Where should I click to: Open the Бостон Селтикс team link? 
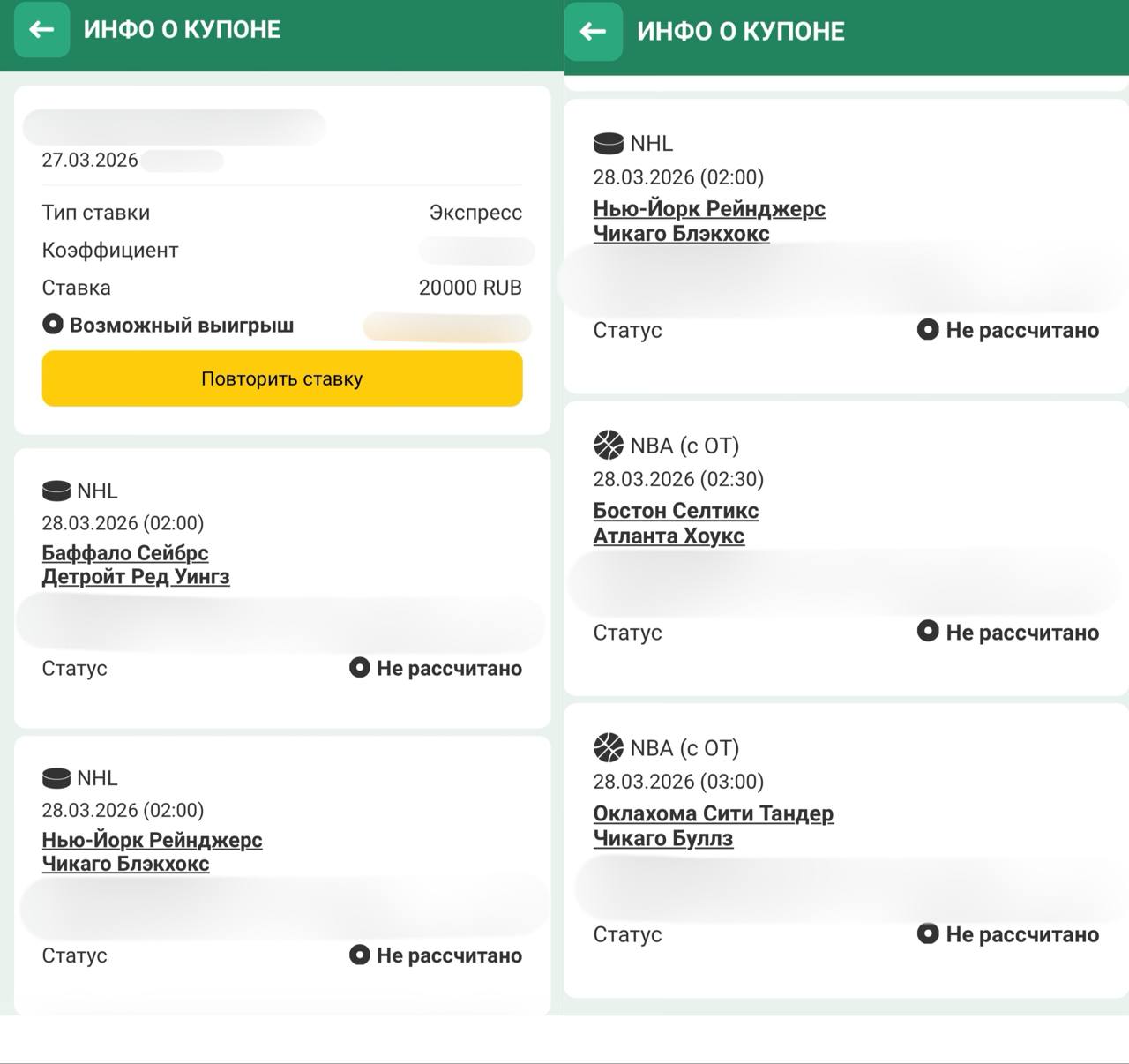point(676,511)
